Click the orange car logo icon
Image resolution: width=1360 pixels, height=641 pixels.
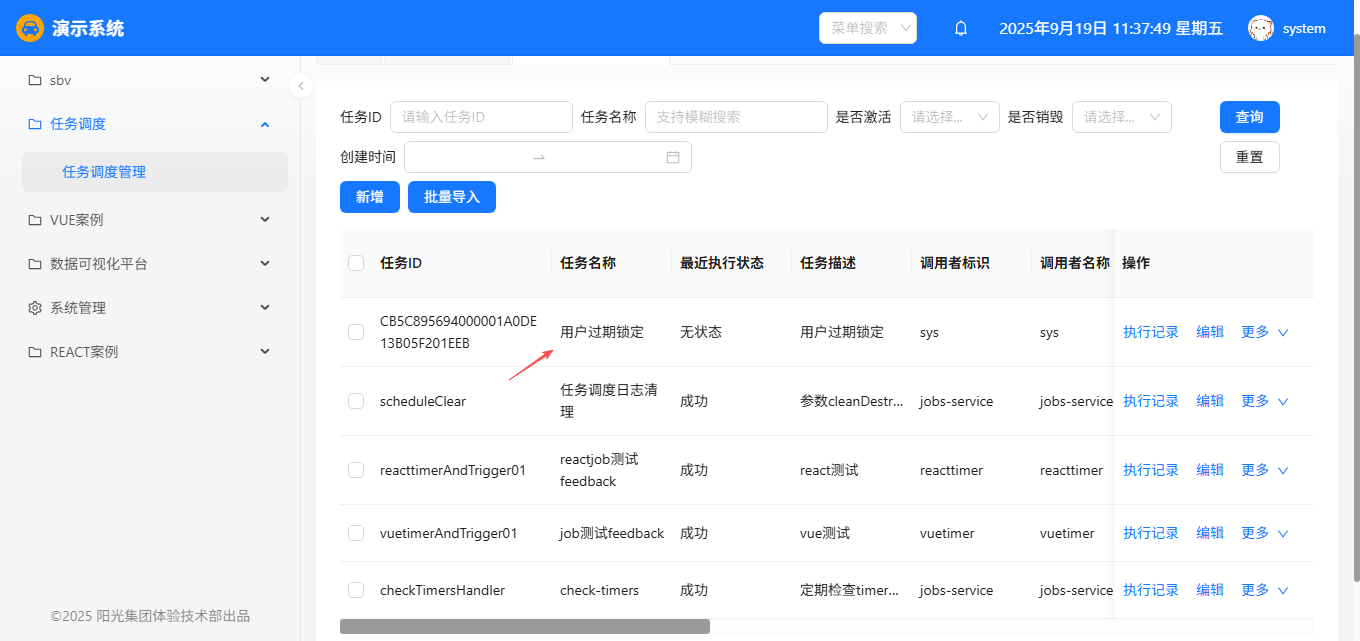30,28
